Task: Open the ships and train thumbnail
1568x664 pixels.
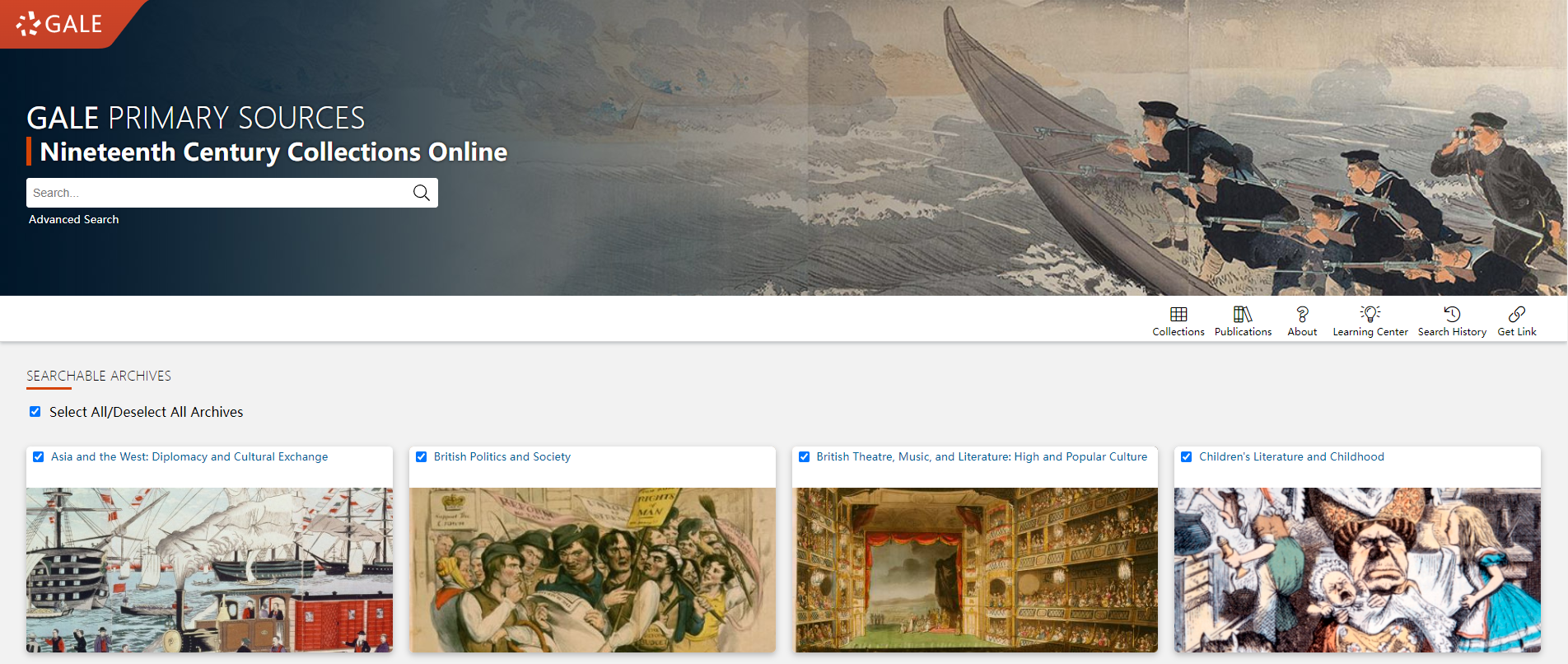Action: click(x=209, y=570)
